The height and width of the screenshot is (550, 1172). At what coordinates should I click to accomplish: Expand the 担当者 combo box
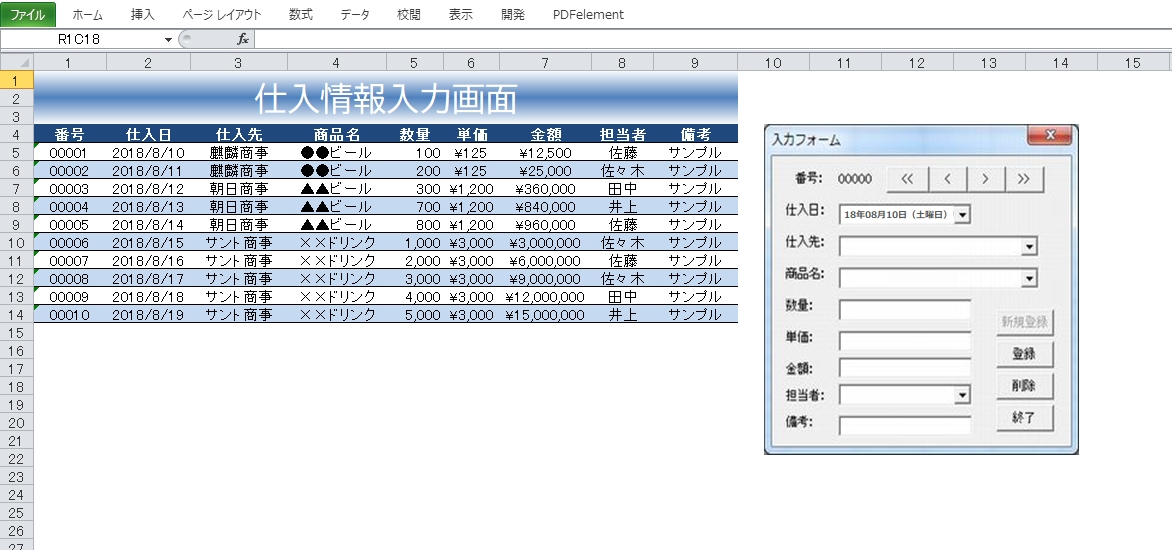coord(963,395)
